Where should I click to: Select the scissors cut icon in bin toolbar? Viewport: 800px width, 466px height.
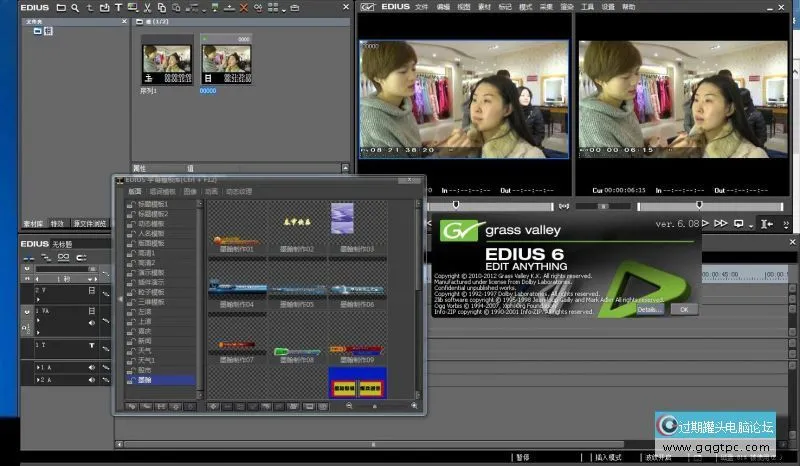pos(147,8)
